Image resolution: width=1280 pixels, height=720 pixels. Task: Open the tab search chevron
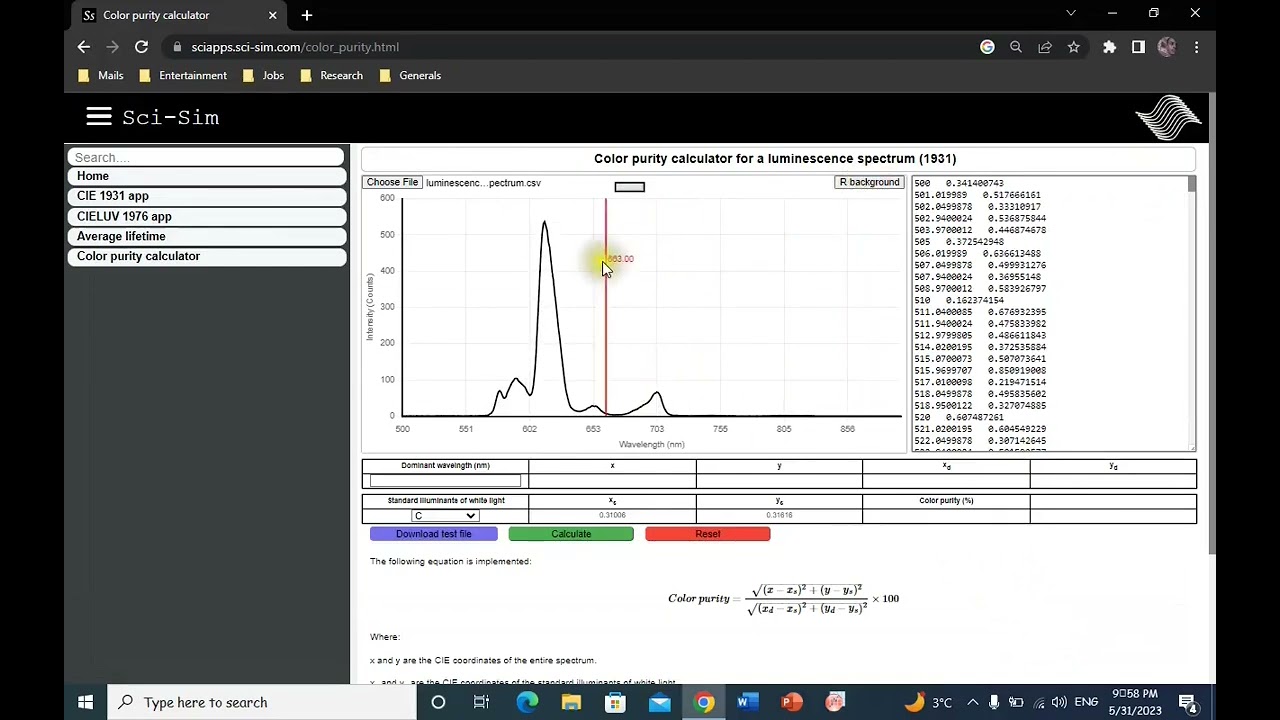[x=1071, y=13]
